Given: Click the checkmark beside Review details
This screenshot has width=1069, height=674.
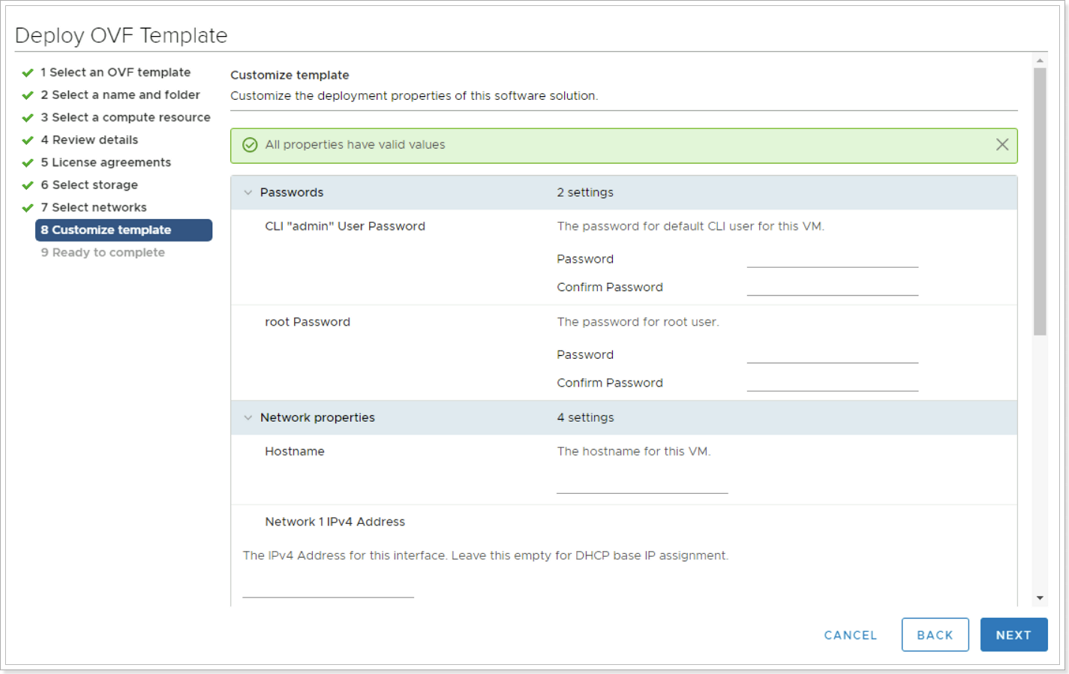Looking at the screenshot, I should 27,139.
